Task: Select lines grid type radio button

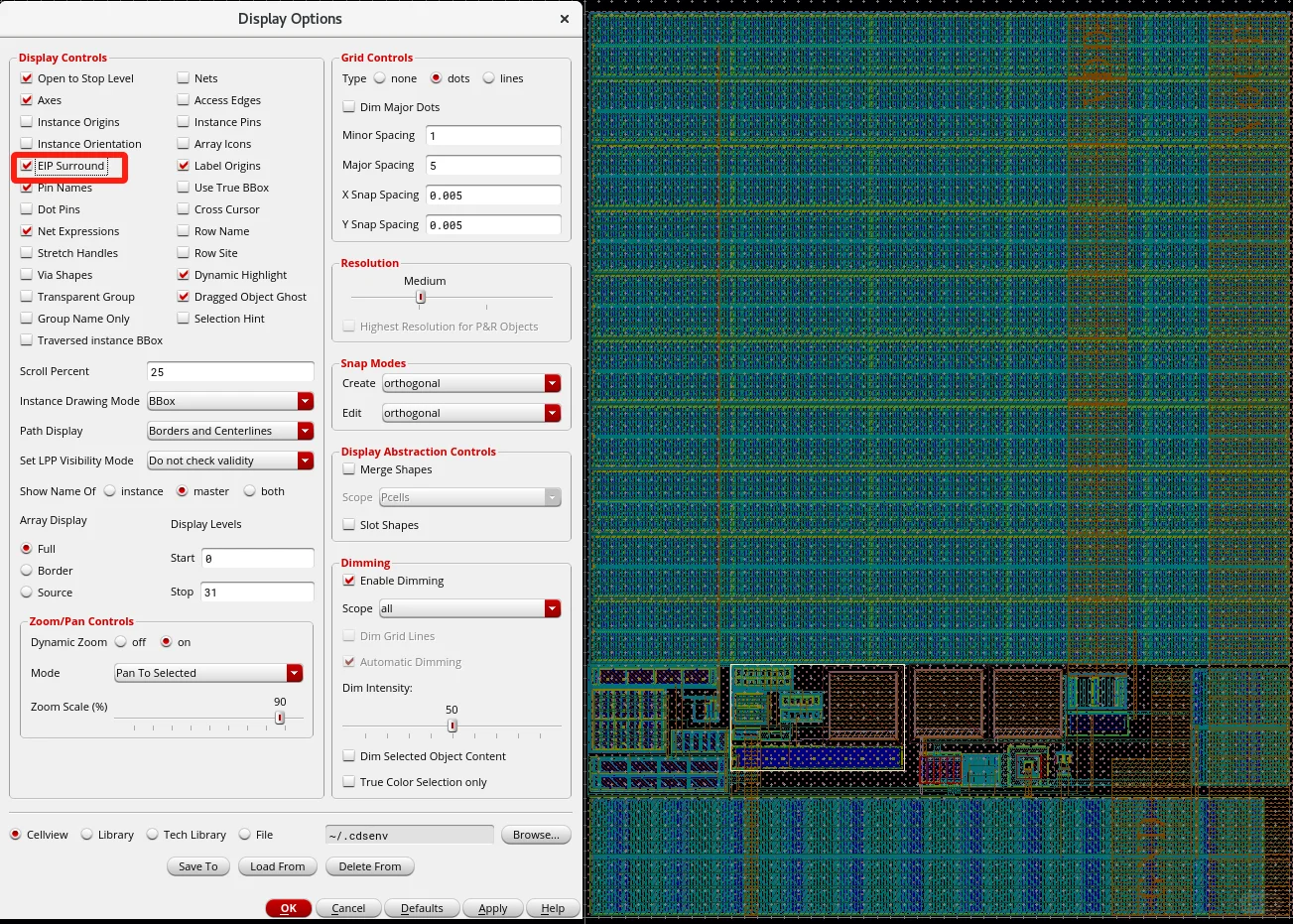Action: pos(489,78)
